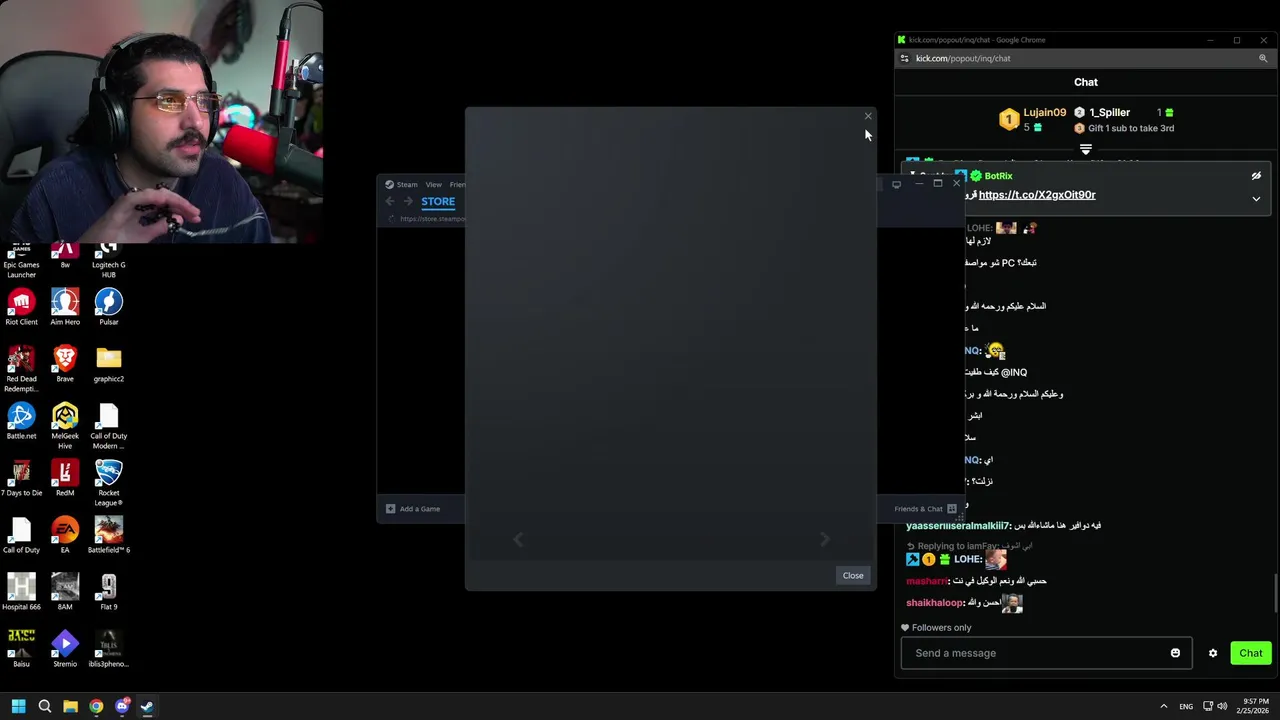Select the Riot Client desktop icon

click(21, 308)
